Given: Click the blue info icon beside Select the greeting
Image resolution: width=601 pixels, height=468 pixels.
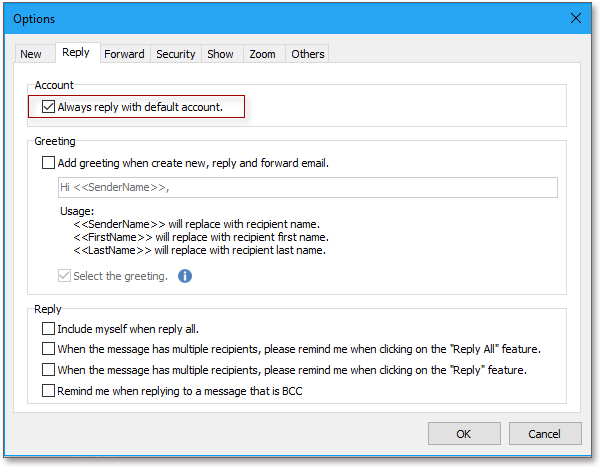Looking at the screenshot, I should coord(185,276).
